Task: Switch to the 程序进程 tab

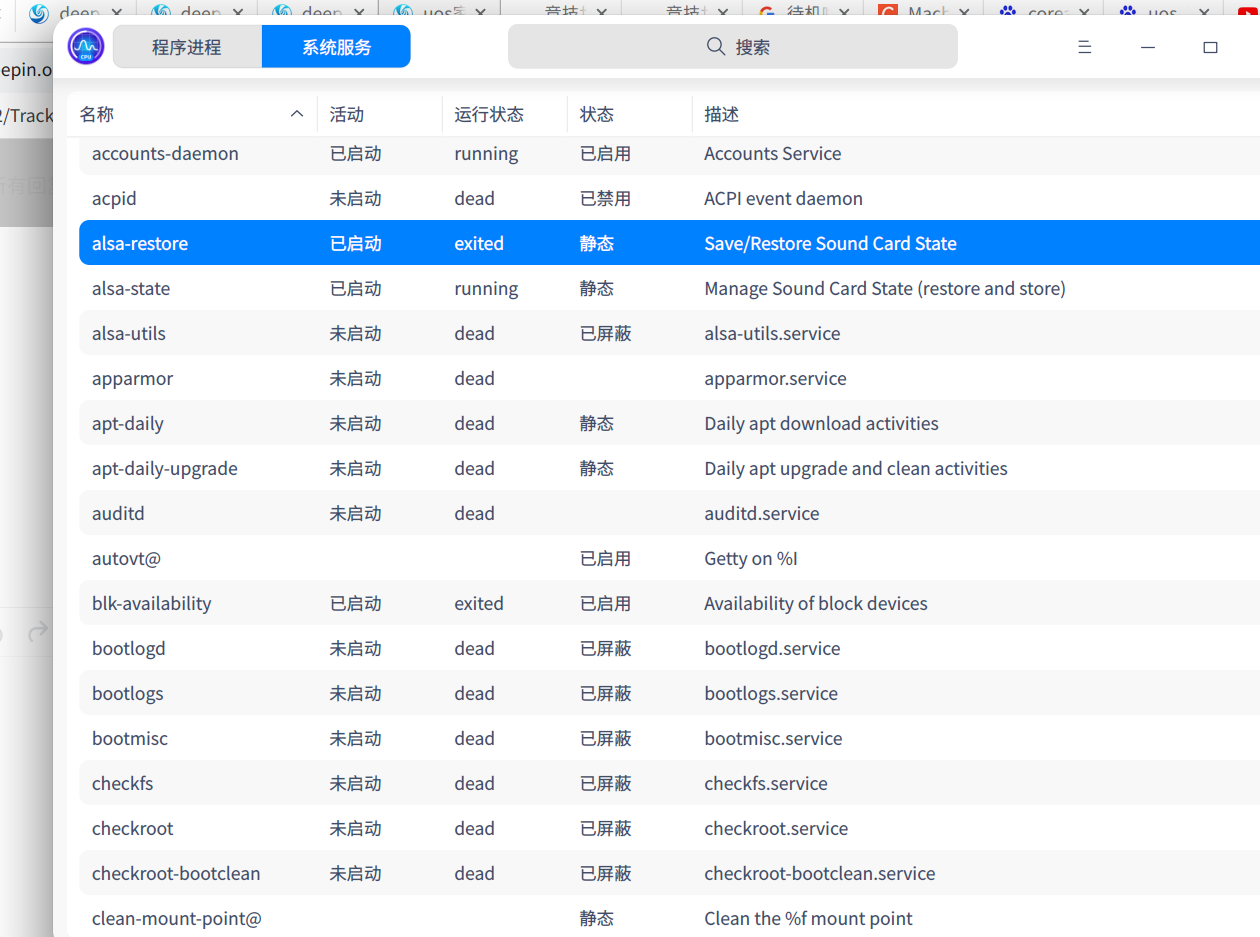Action: (187, 47)
